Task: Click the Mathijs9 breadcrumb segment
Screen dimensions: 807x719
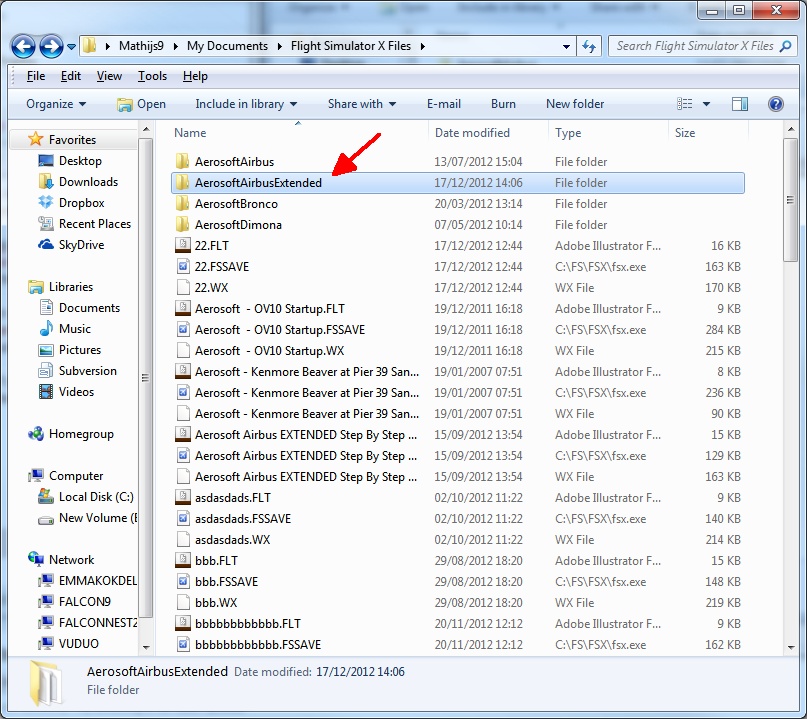Action: [141, 46]
